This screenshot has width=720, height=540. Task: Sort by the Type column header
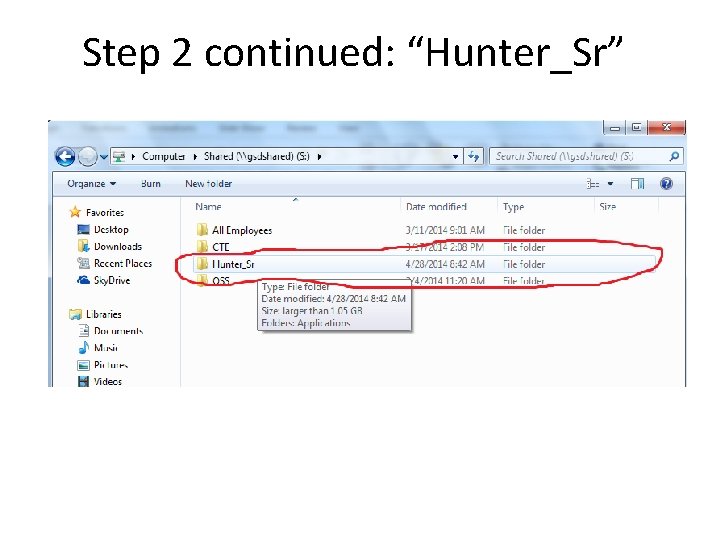(513, 207)
